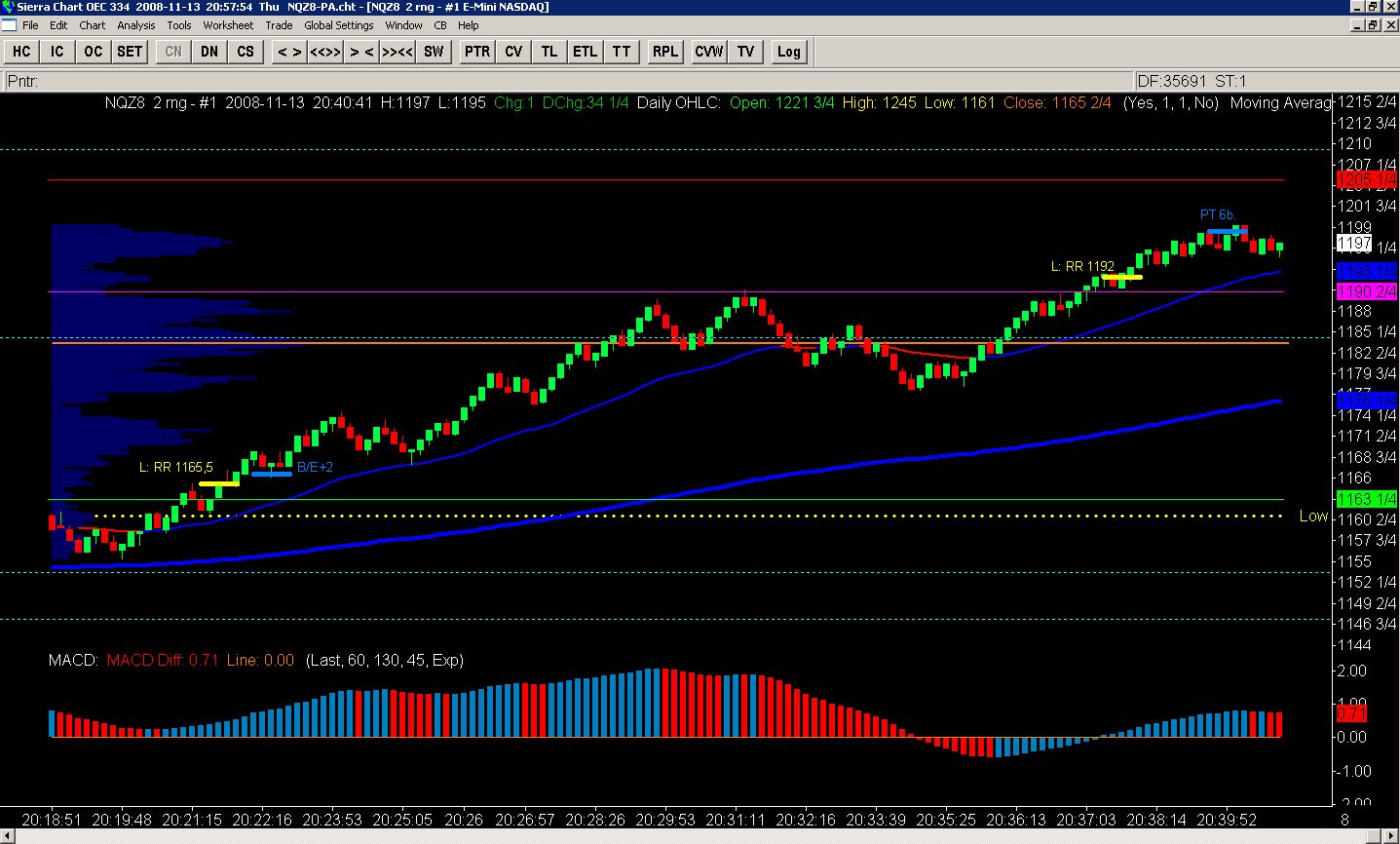Click the 'Pntr:' status field
The height and width of the screenshot is (844, 1400).
coord(570,81)
